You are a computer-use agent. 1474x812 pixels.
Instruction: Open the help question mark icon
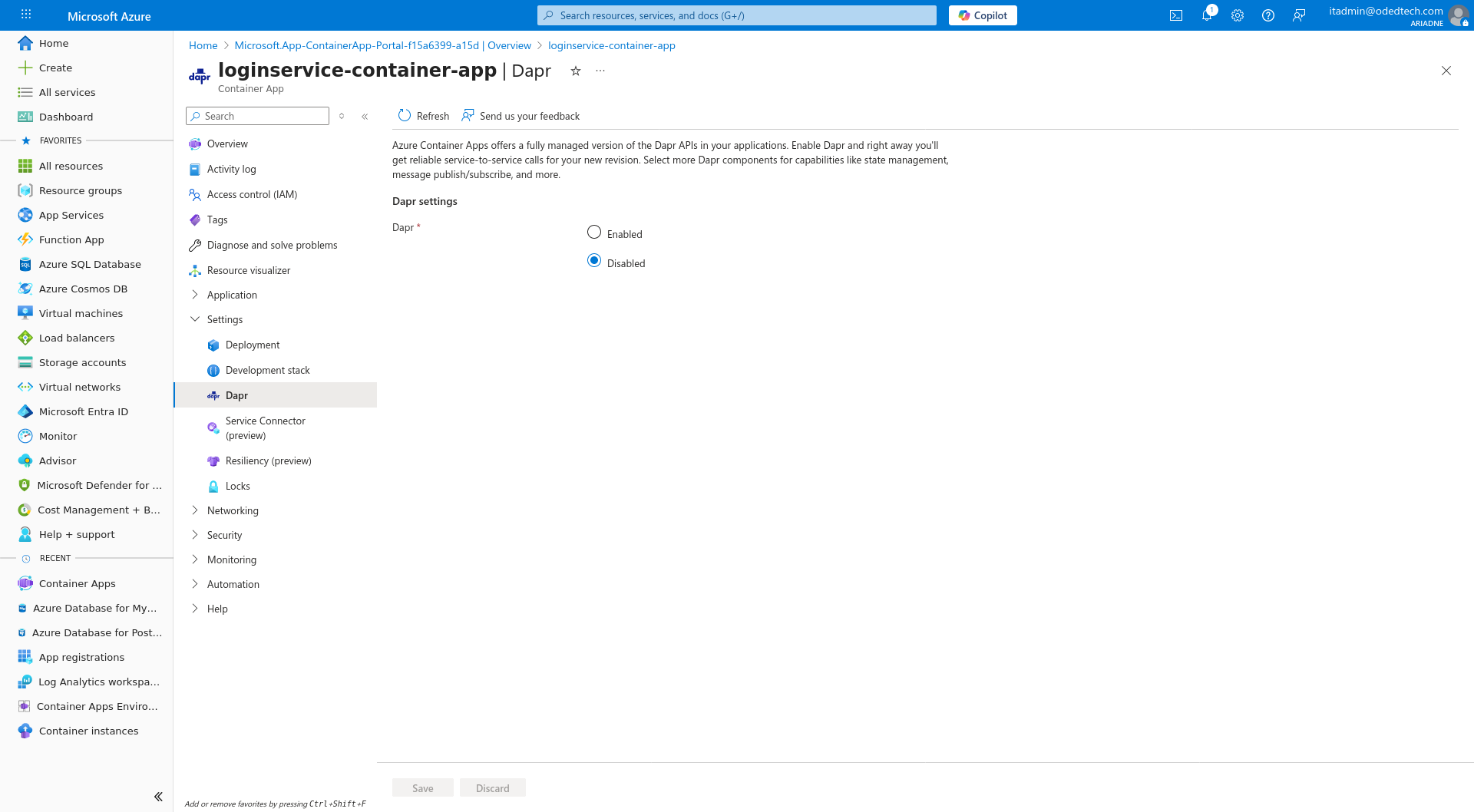coord(1268,15)
